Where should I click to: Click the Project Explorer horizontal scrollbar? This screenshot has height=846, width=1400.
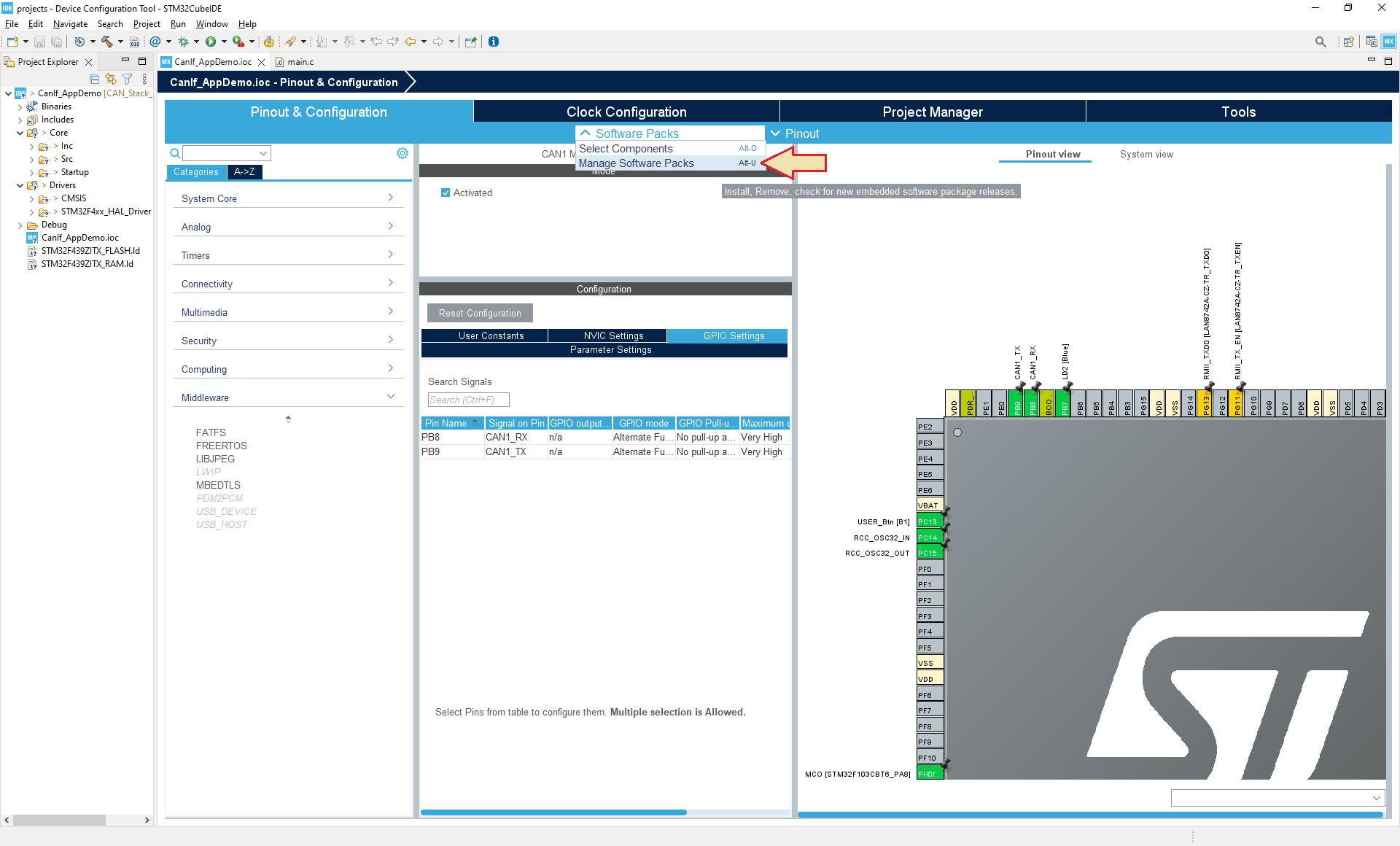tap(60, 820)
